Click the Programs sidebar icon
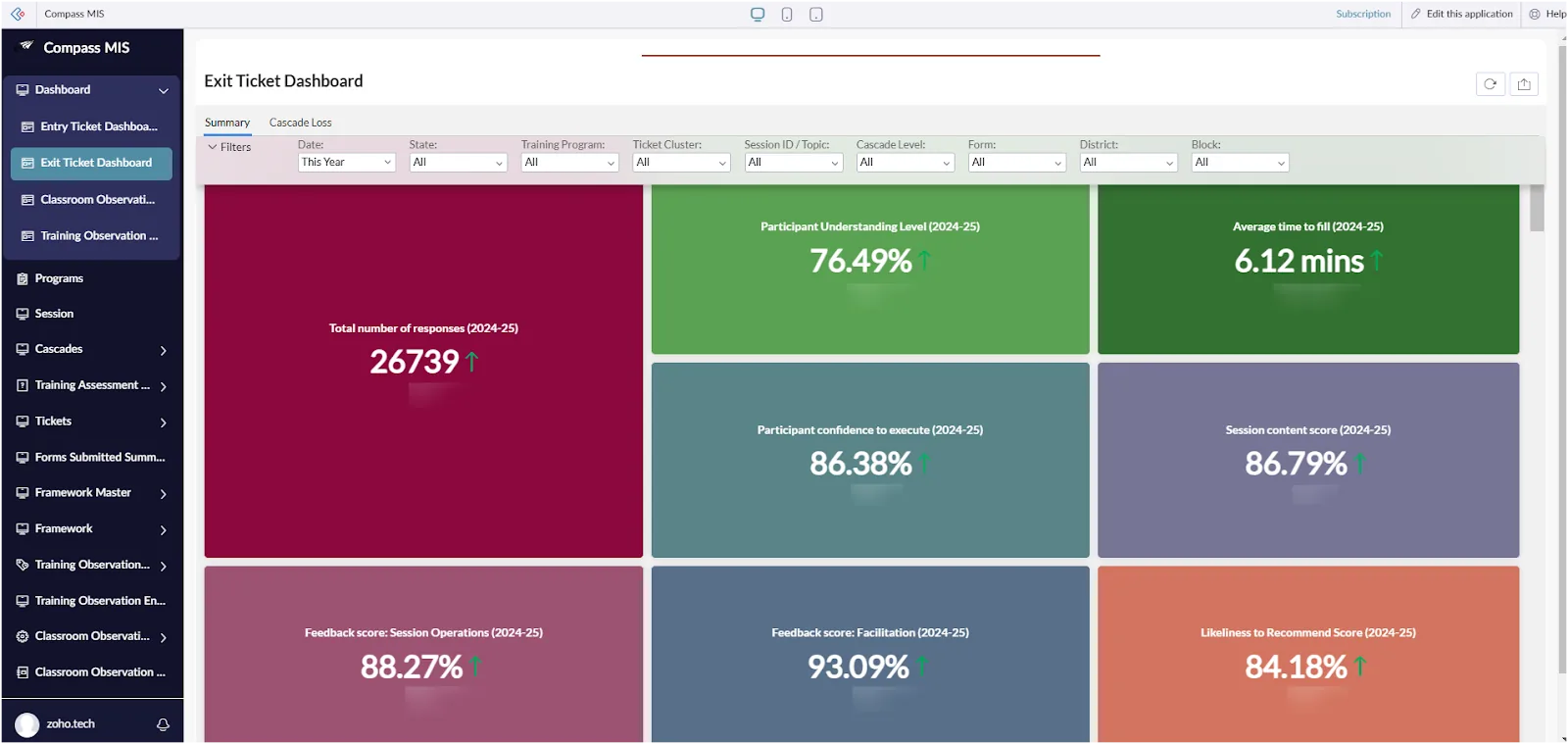Image resolution: width=1568 pixels, height=744 pixels. point(23,278)
